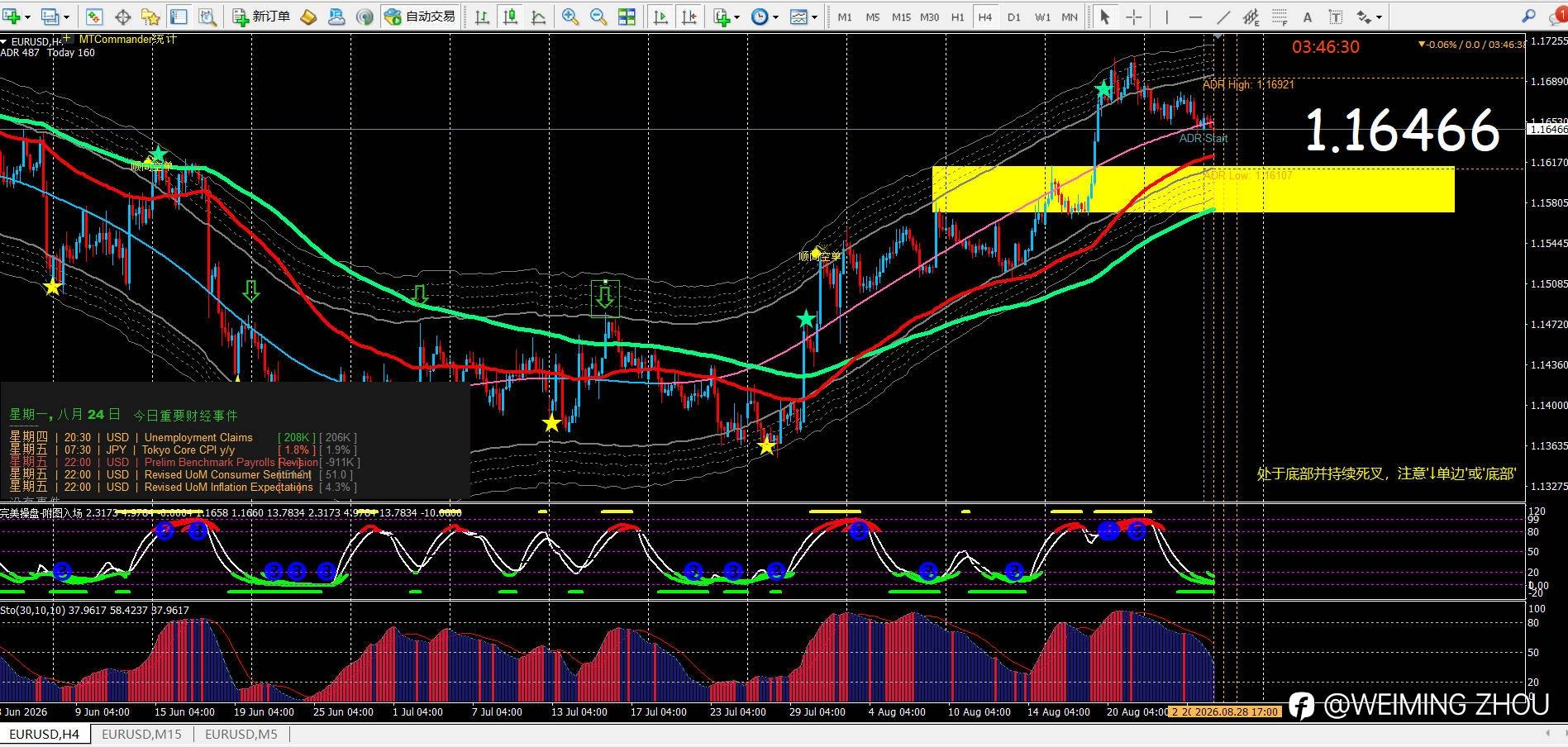Select the Vertical Line drawing tool
The width and height of the screenshot is (1568, 747).
(x=1166, y=17)
